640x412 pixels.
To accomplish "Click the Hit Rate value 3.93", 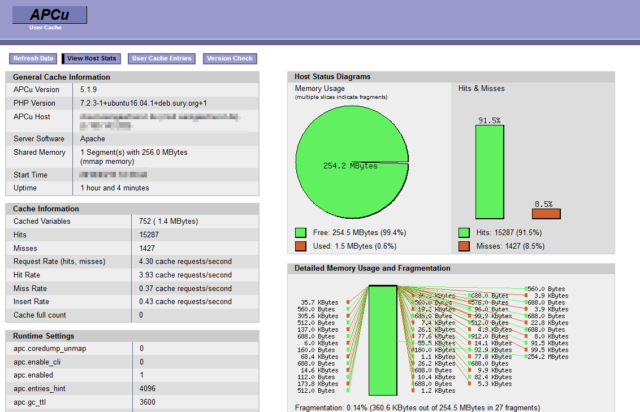I will pyautogui.click(x=185, y=275).
